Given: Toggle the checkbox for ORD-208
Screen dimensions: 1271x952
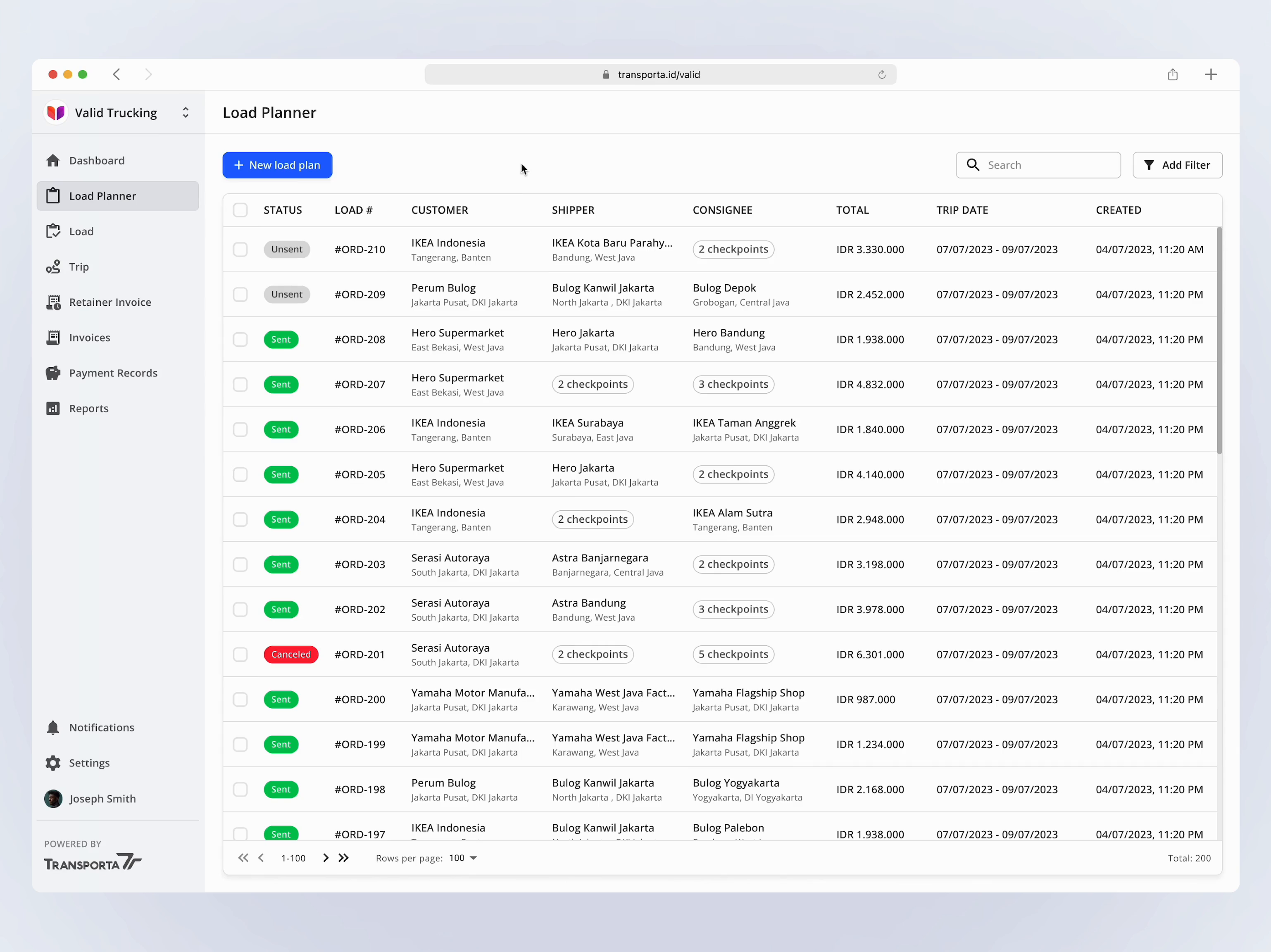Looking at the screenshot, I should 240,339.
